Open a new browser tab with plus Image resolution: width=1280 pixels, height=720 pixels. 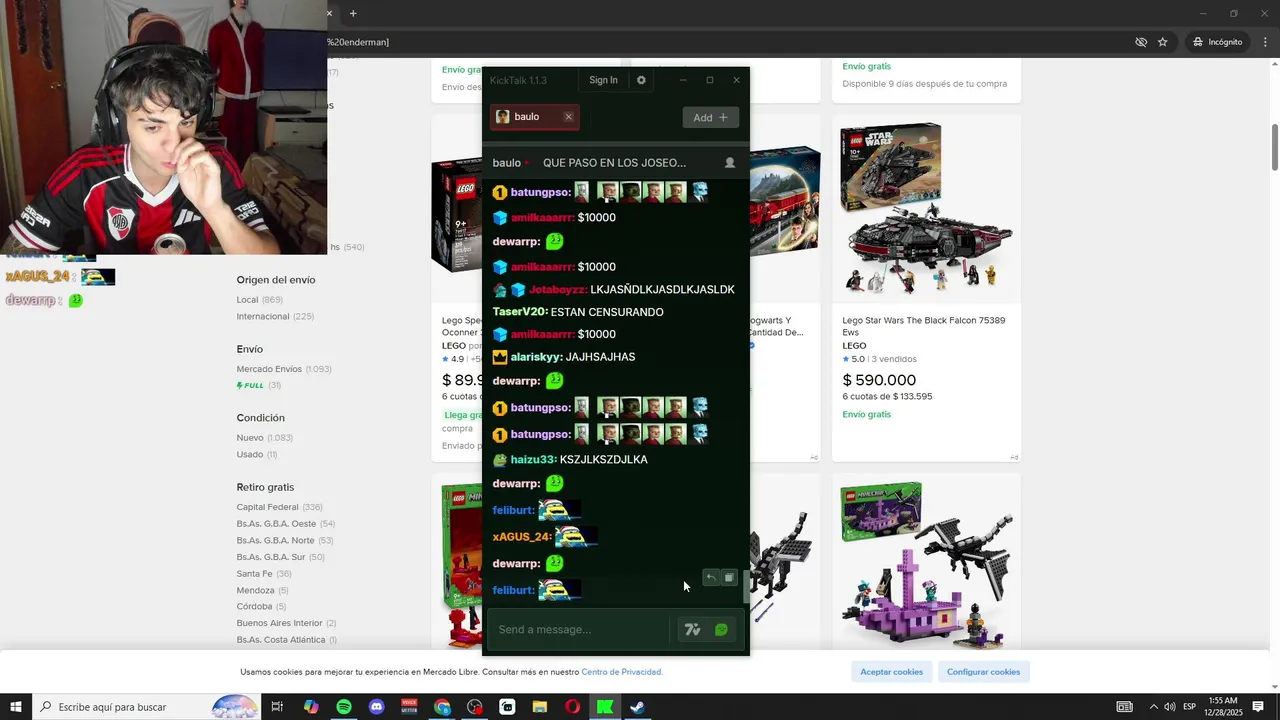(353, 13)
